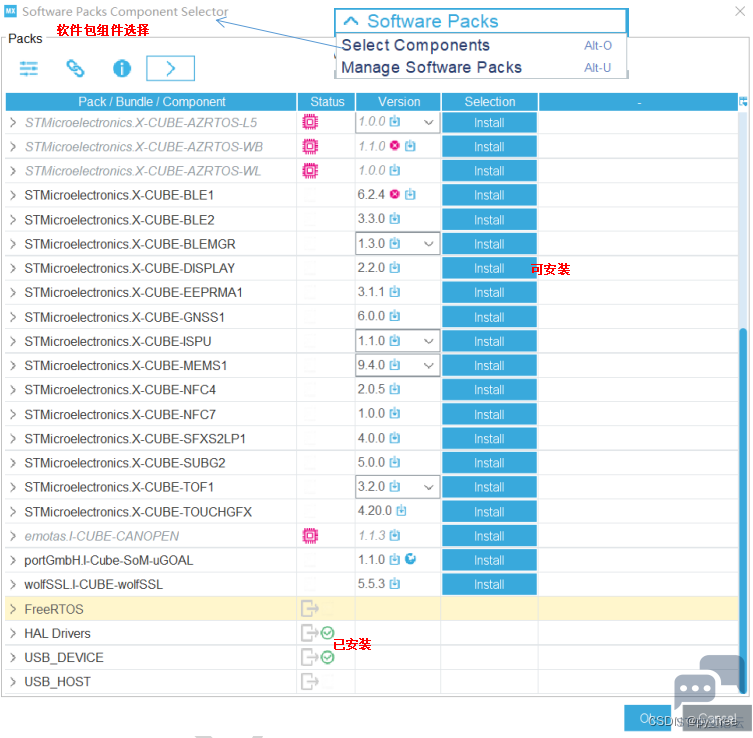This screenshot has width=753, height=738.
Task: Install the X-CUBE-GNSS1 pack
Action: click(489, 317)
